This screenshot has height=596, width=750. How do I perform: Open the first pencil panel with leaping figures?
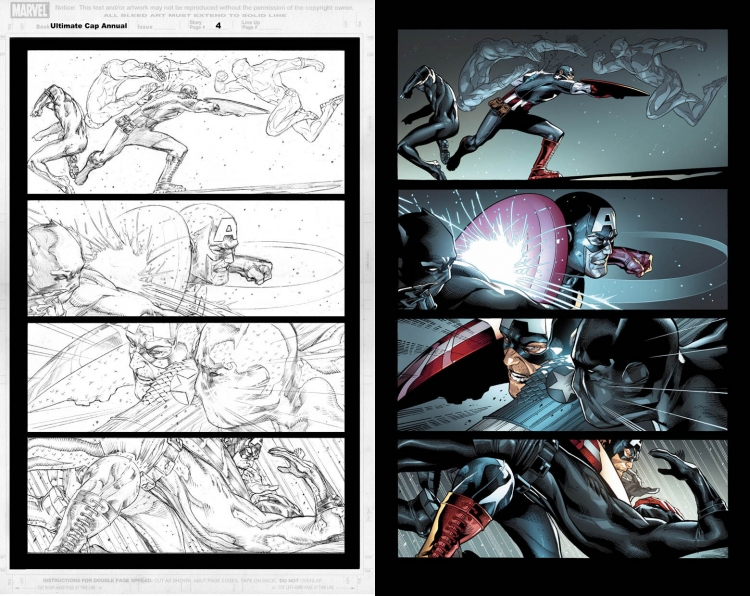[x=186, y=122]
